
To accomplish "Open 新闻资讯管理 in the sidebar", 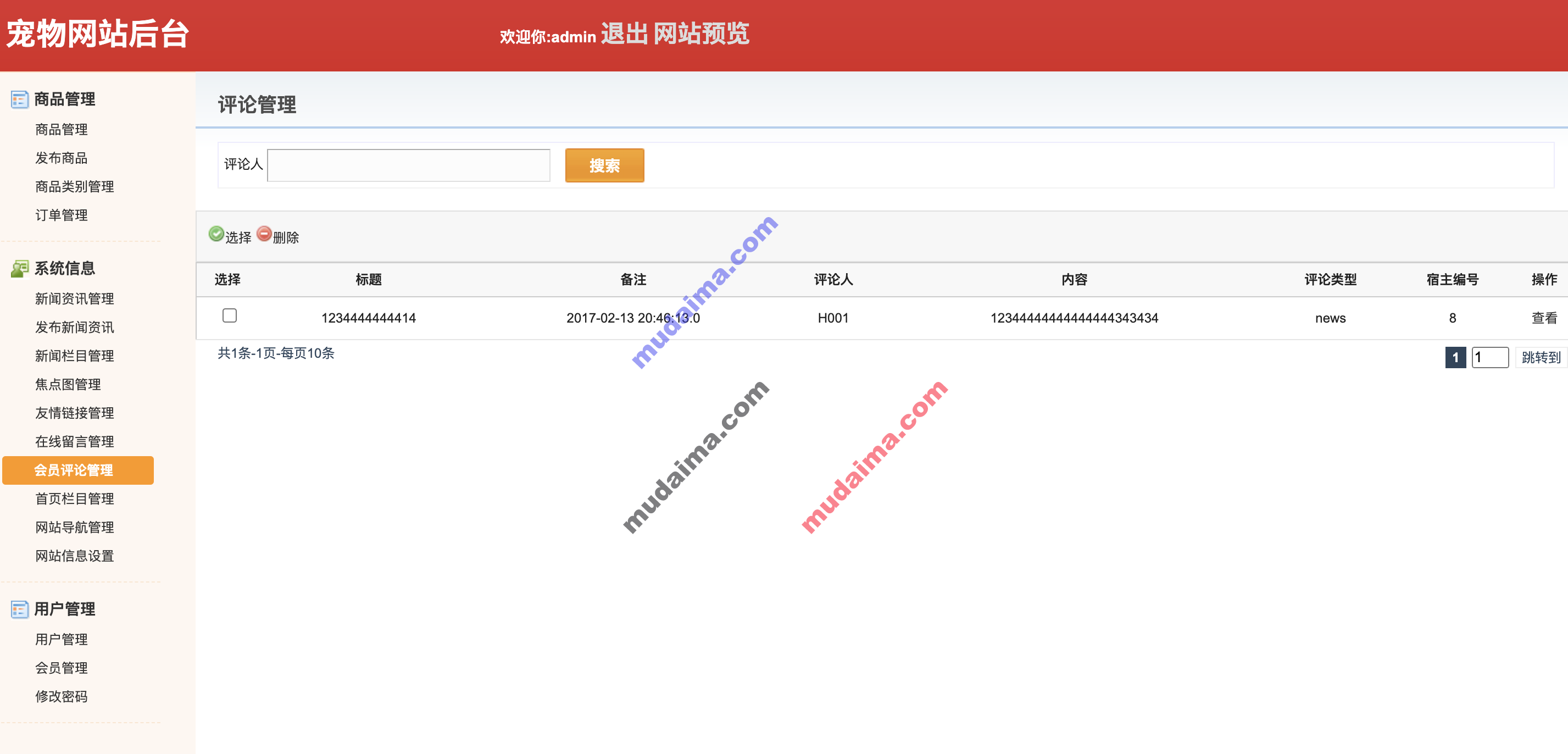I will 75,299.
